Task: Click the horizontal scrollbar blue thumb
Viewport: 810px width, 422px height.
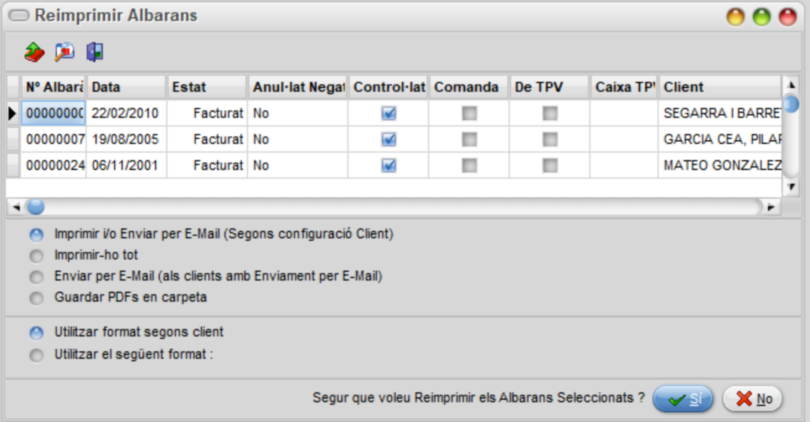Action: [36, 207]
